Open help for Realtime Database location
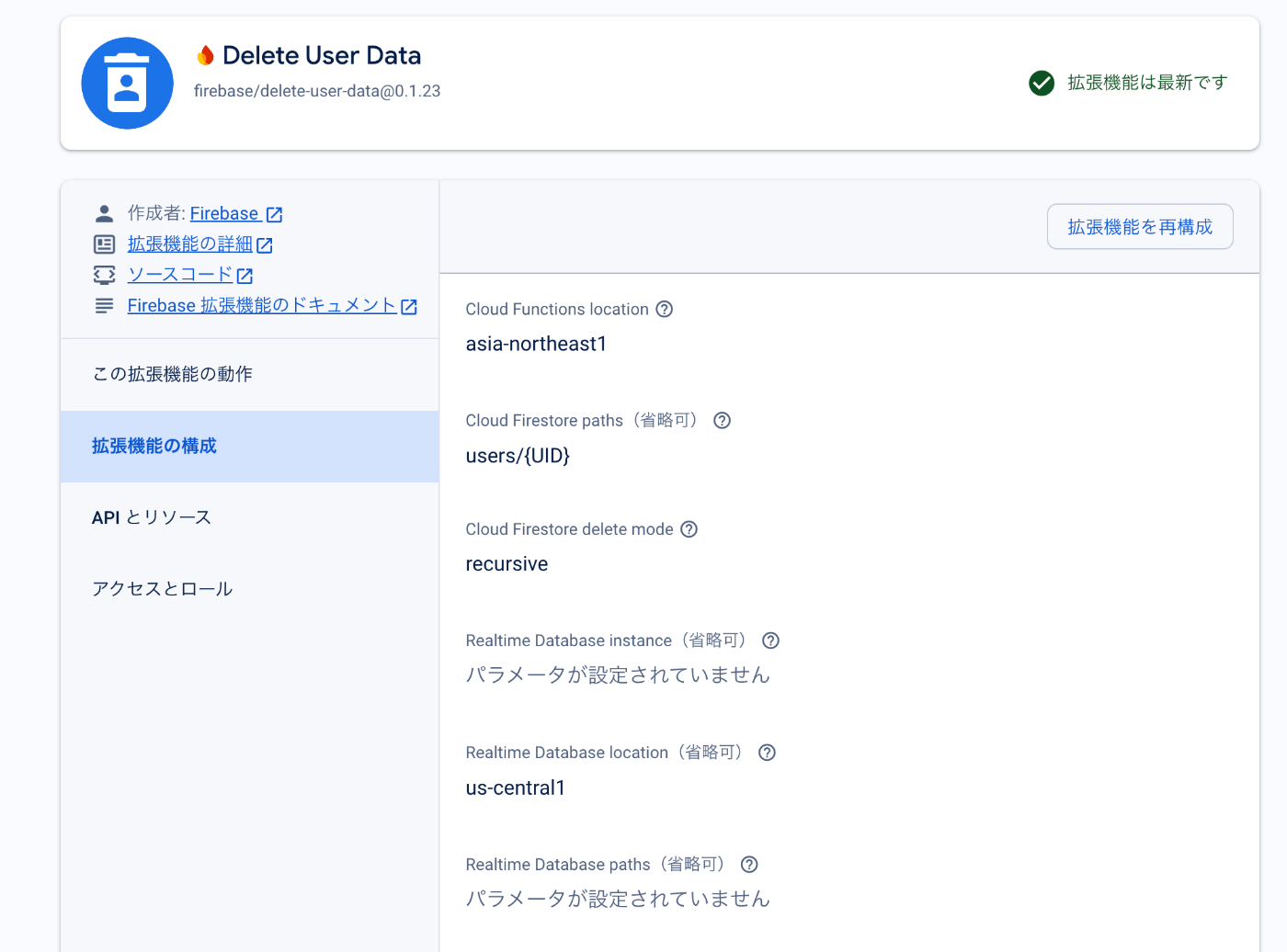Screen dimensions: 1287x952 (x=768, y=753)
